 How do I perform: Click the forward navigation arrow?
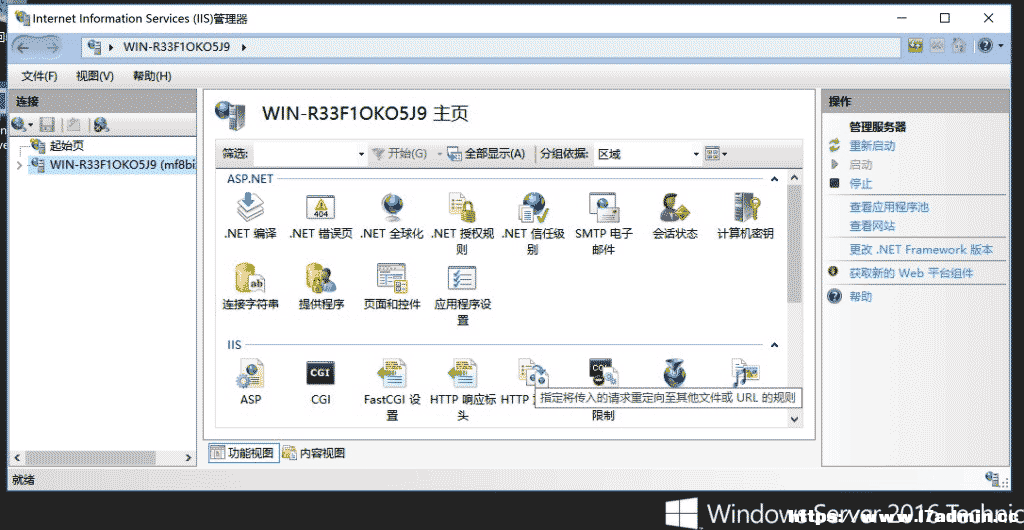[x=51, y=46]
